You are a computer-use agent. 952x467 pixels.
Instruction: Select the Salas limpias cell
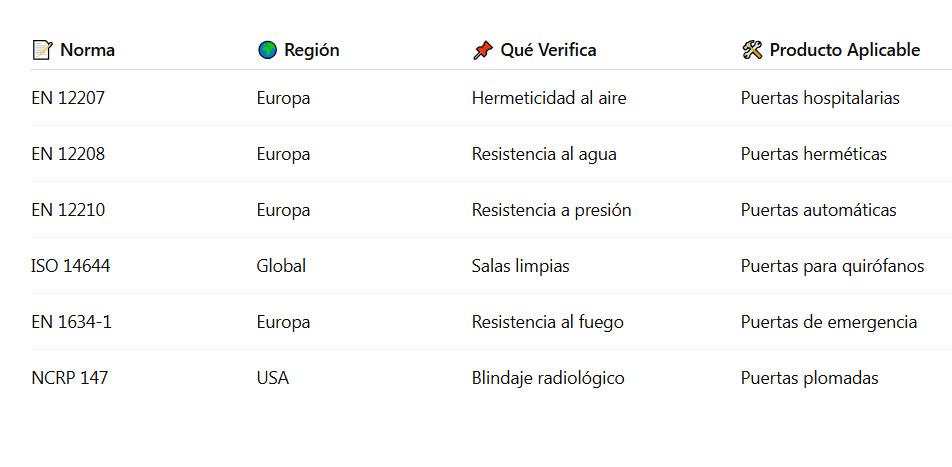[520, 266]
